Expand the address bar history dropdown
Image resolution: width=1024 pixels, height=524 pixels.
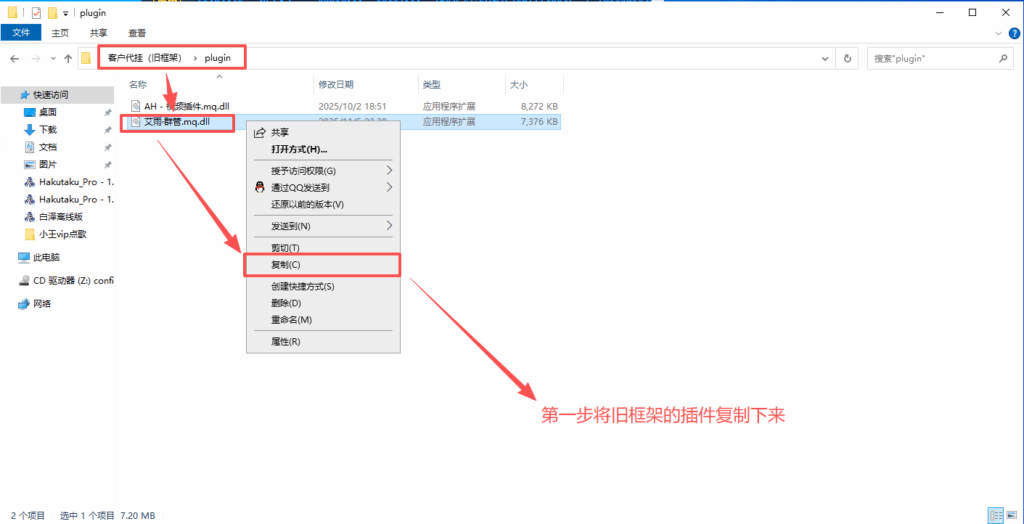click(826, 59)
